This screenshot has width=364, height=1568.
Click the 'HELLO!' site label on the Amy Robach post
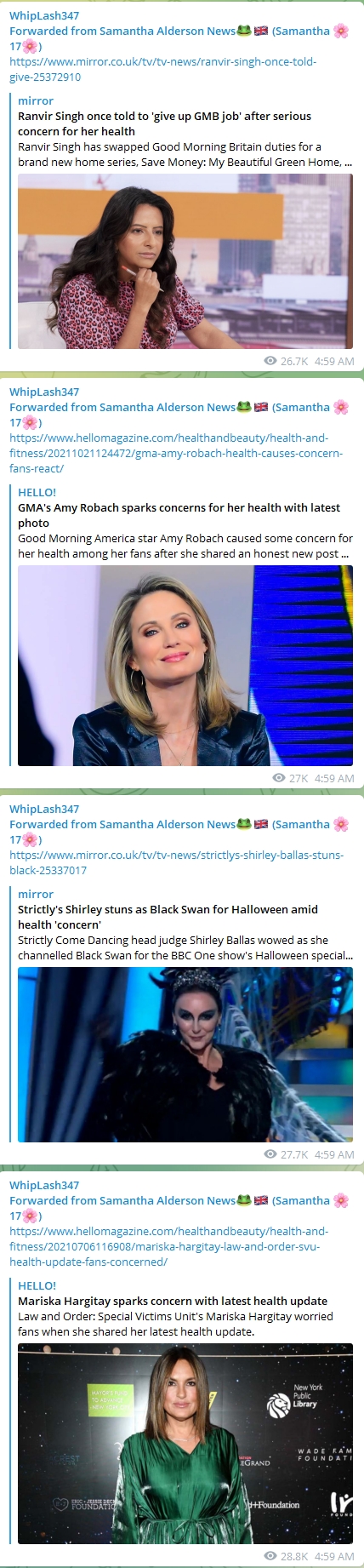pos(37,492)
